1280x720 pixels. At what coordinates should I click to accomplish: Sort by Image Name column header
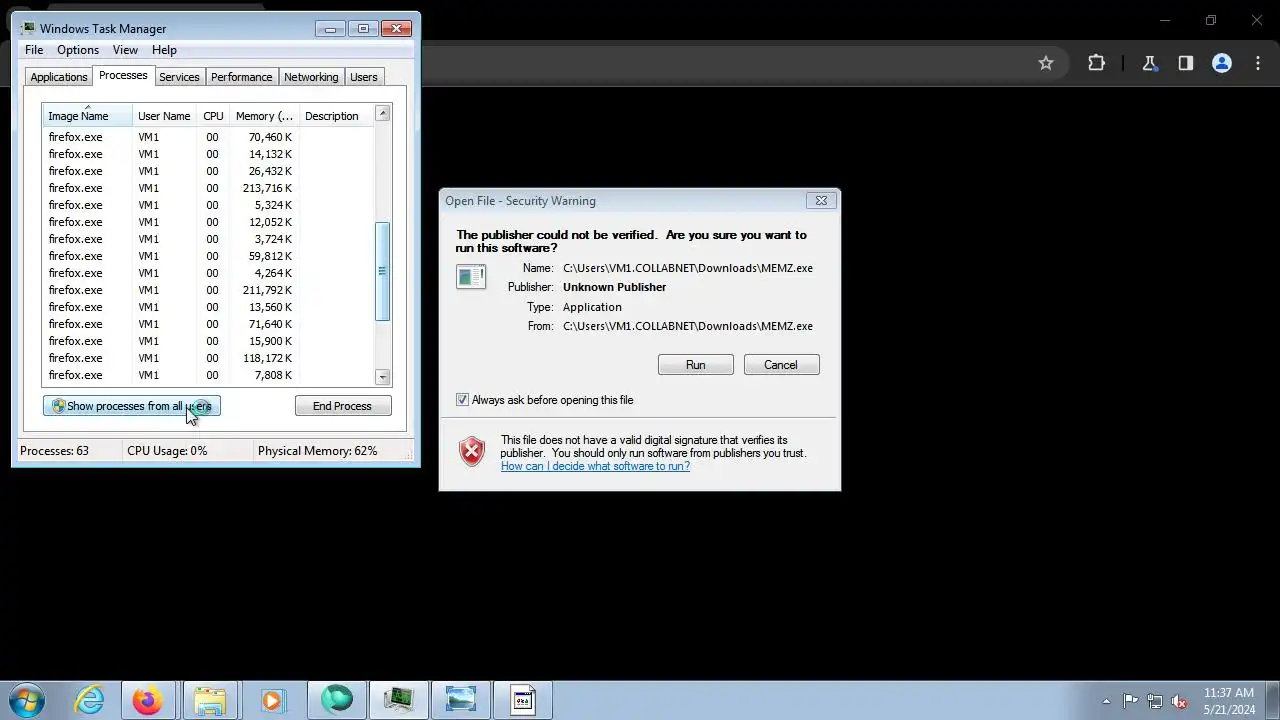[87, 116]
